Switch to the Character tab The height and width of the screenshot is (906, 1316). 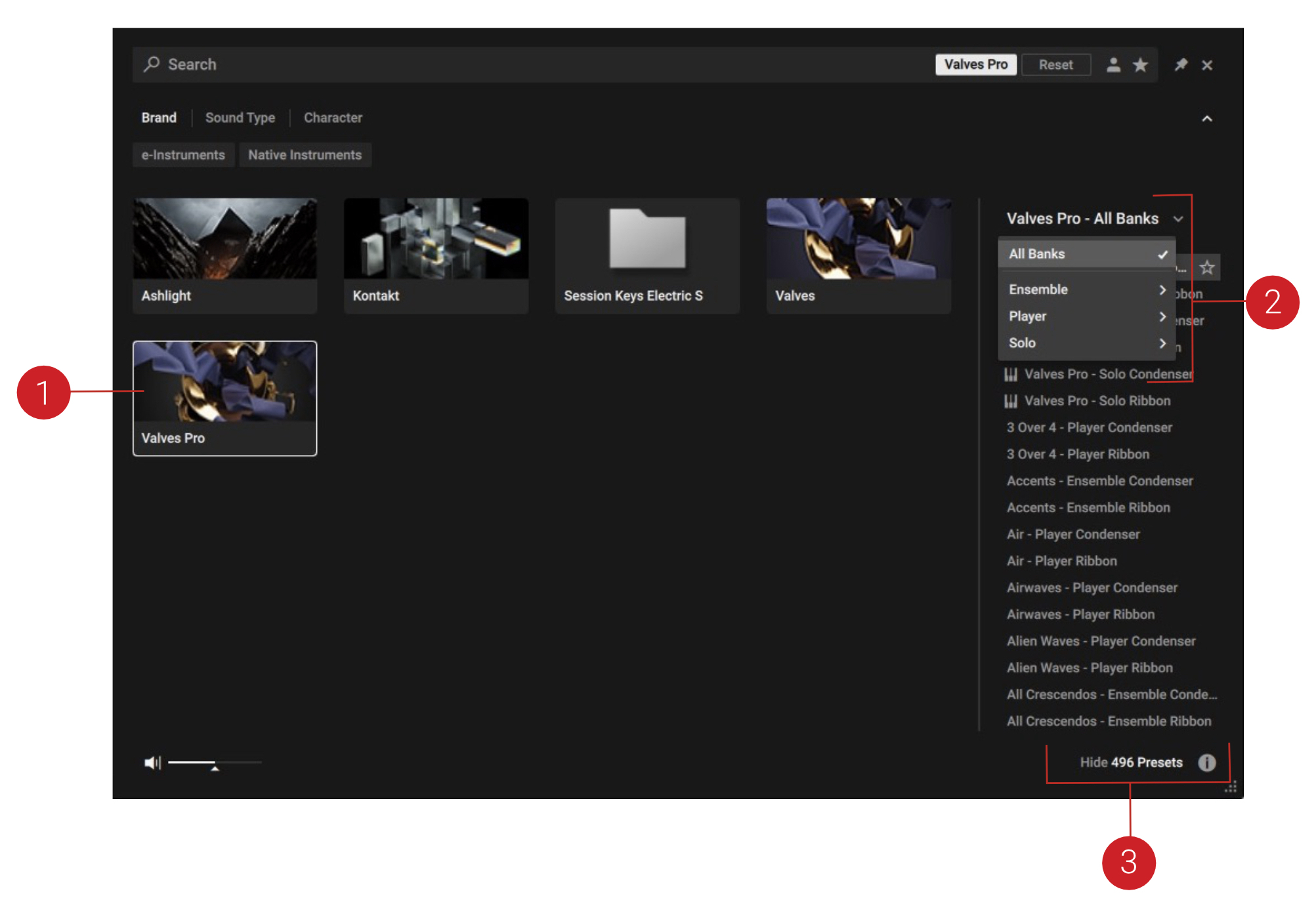[x=333, y=118]
